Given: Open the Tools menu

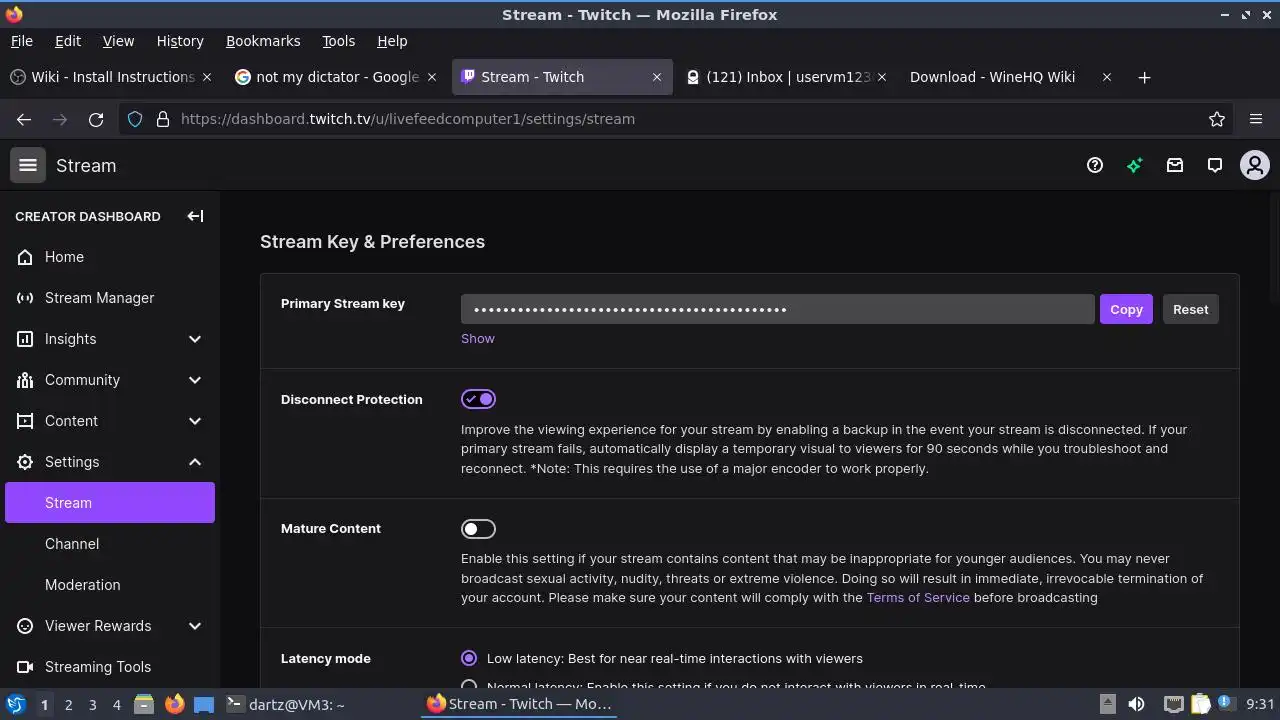Looking at the screenshot, I should (x=338, y=41).
